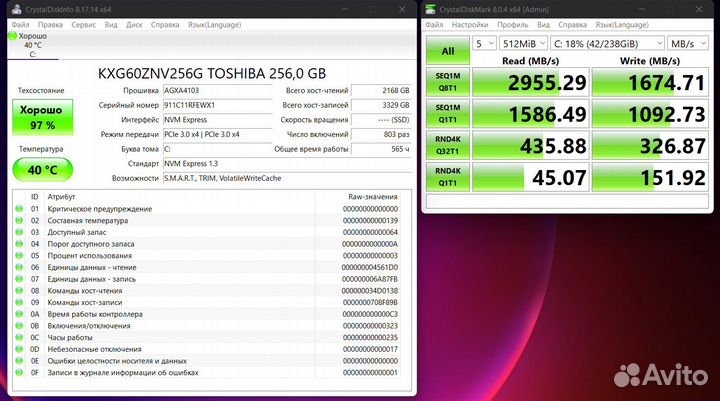Open Сервис menu in CrystalDiskInfo
This screenshot has height=401, width=720.
[x=84, y=25]
